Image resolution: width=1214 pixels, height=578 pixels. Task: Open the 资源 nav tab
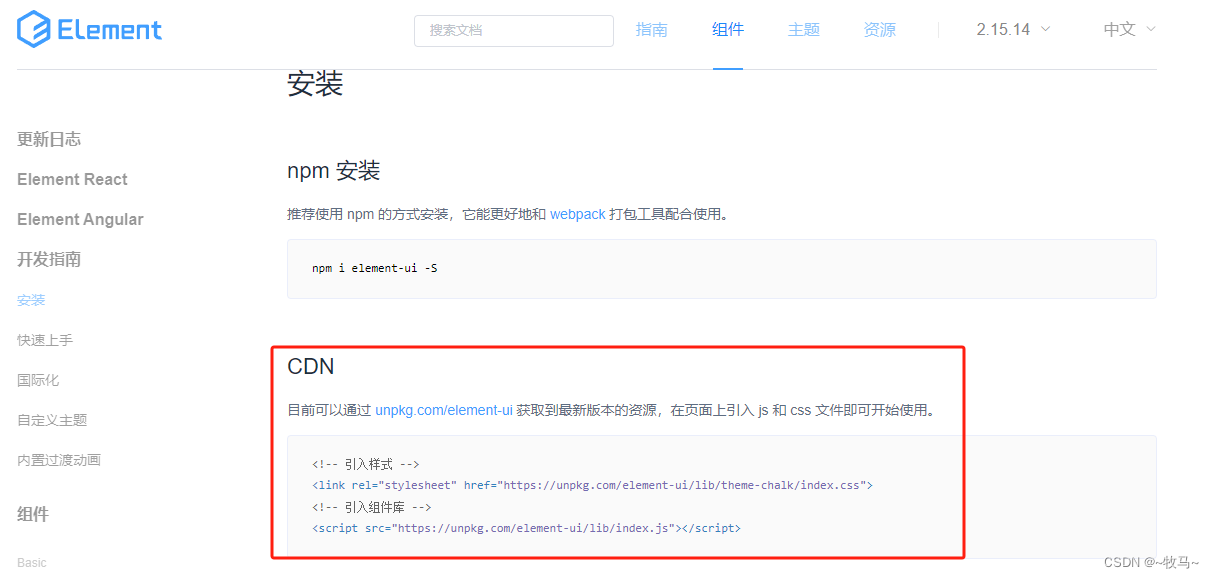pyautogui.click(x=880, y=30)
